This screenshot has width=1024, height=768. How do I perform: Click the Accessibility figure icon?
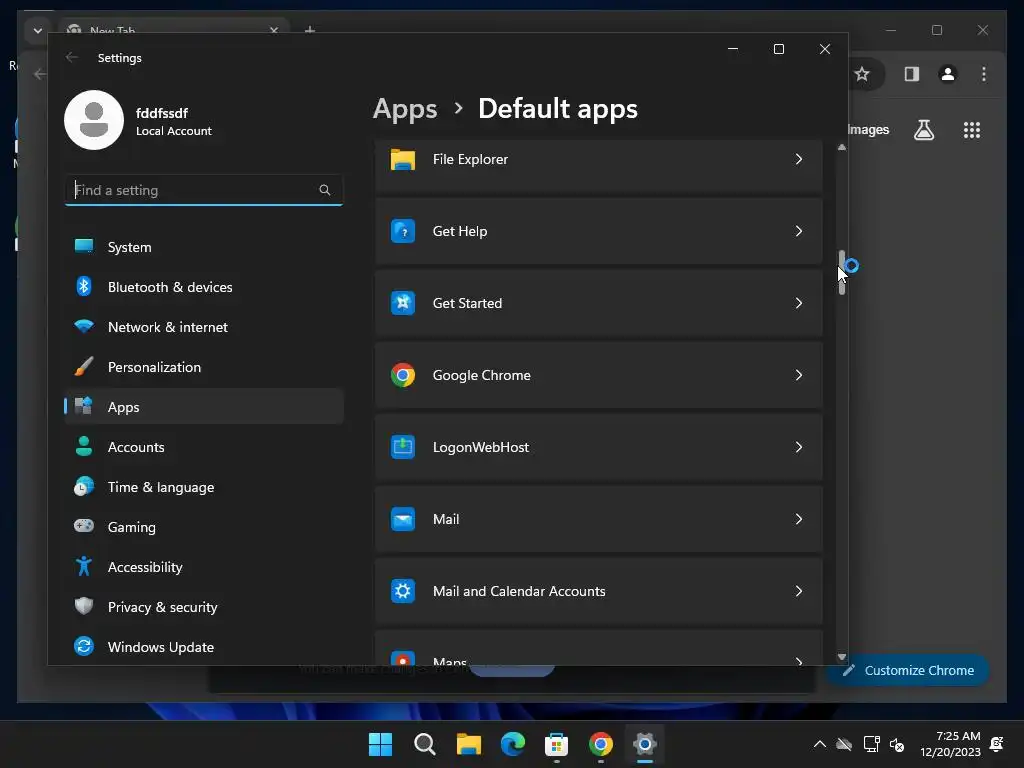pos(84,566)
